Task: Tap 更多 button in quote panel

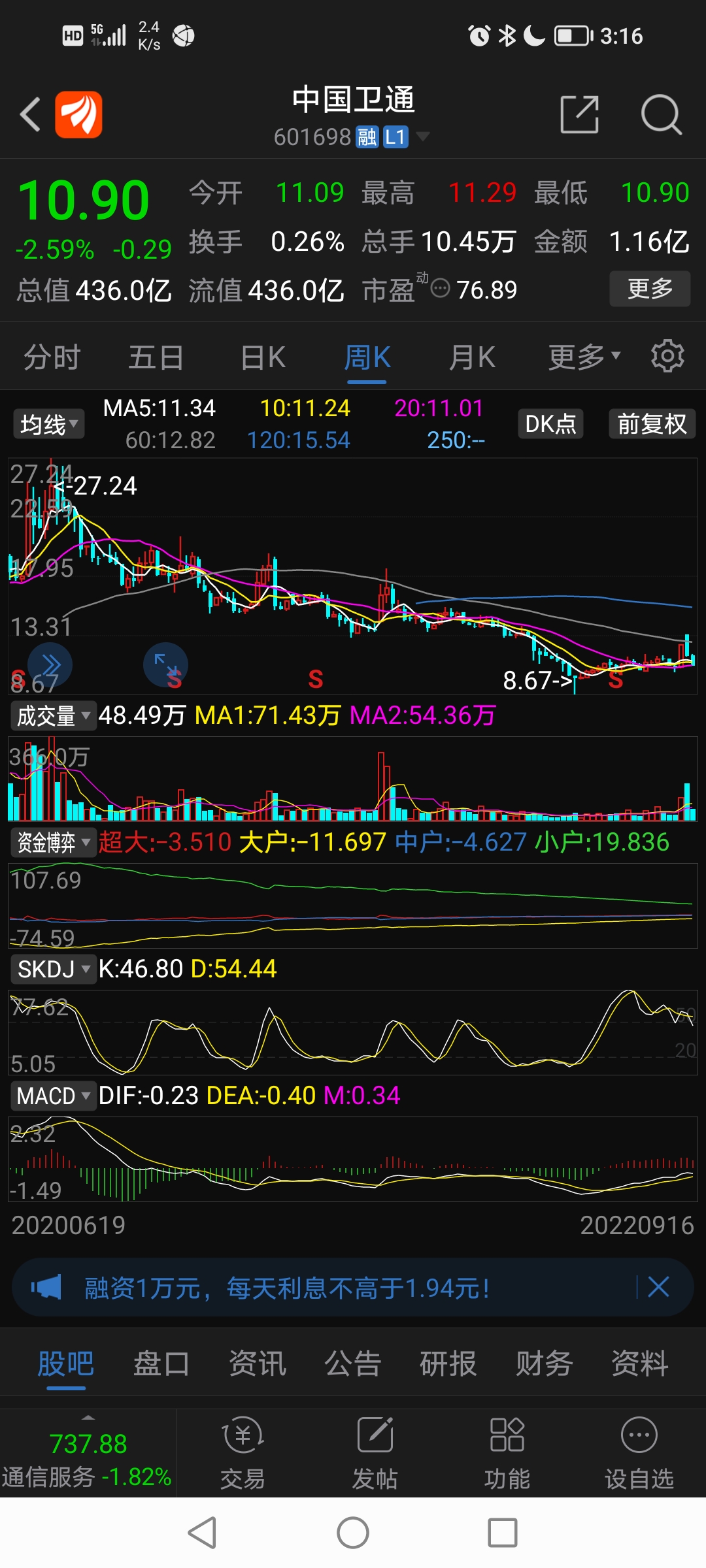Action: pyautogui.click(x=650, y=288)
